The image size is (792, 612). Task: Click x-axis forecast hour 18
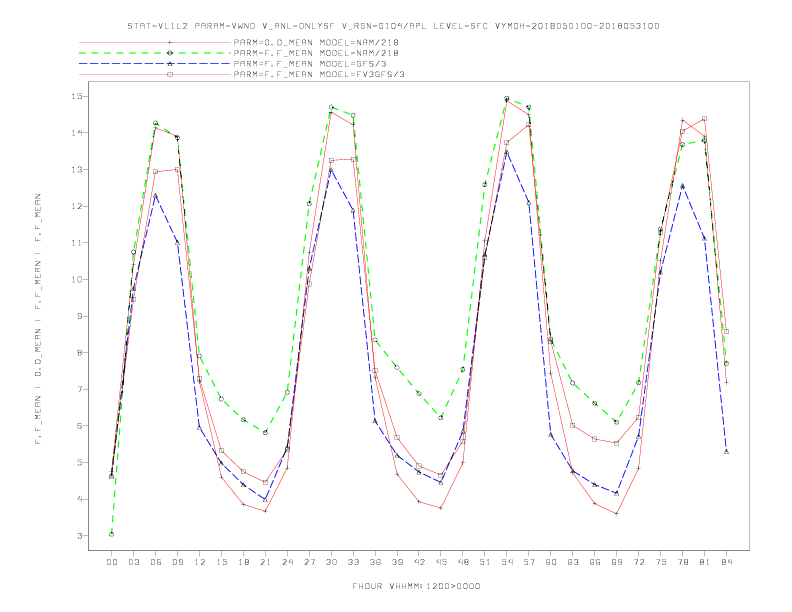click(x=243, y=562)
